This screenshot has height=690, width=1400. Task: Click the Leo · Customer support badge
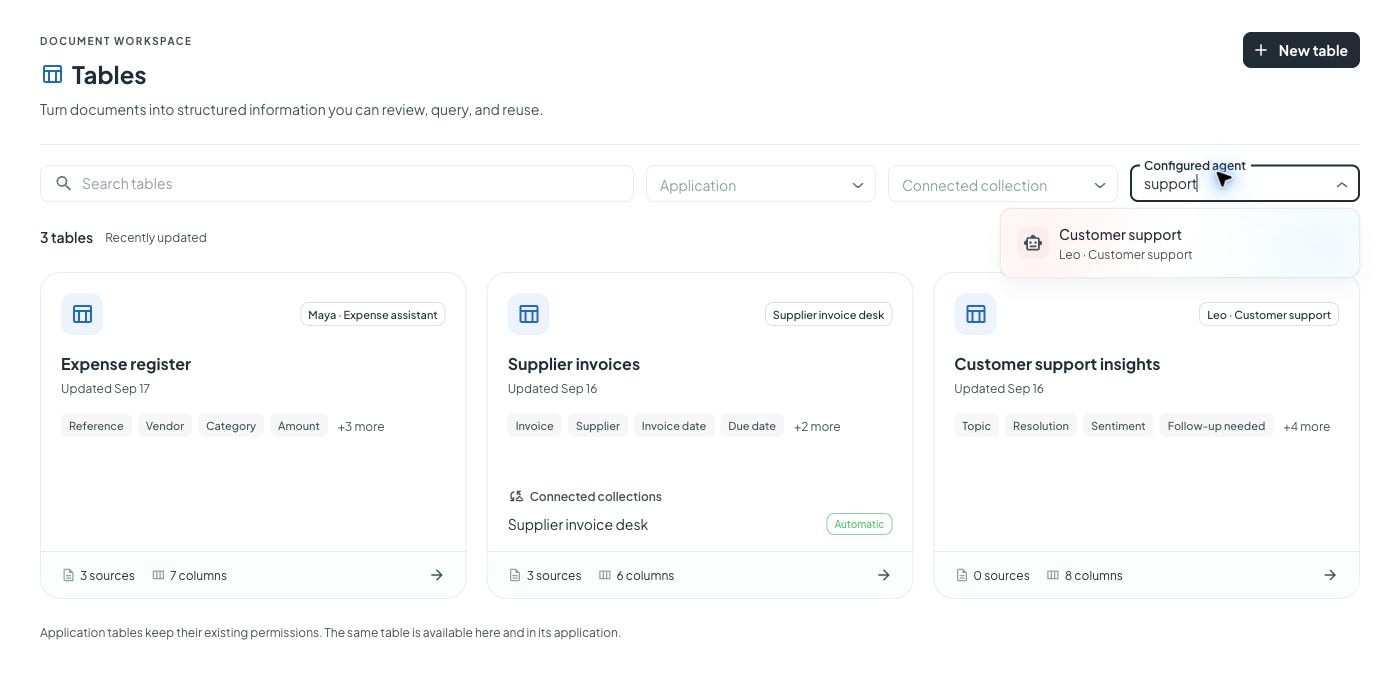[1269, 315]
